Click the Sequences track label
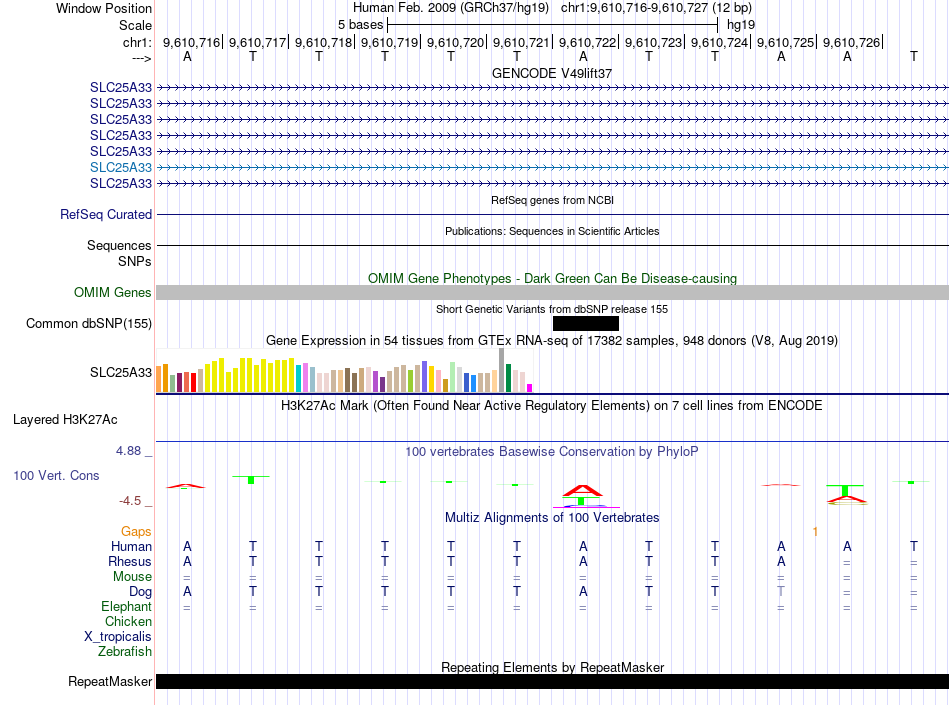950x705 pixels. coord(119,245)
